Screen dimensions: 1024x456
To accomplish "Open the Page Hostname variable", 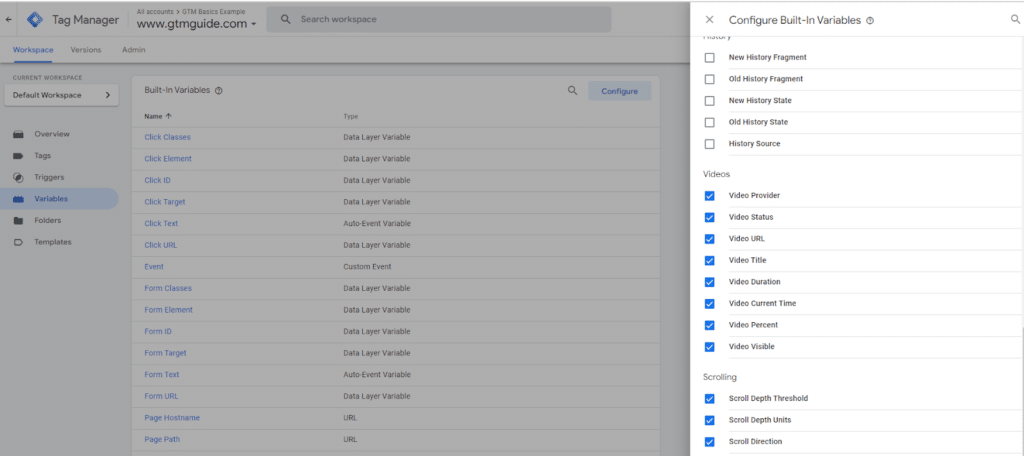I will click(x=172, y=417).
